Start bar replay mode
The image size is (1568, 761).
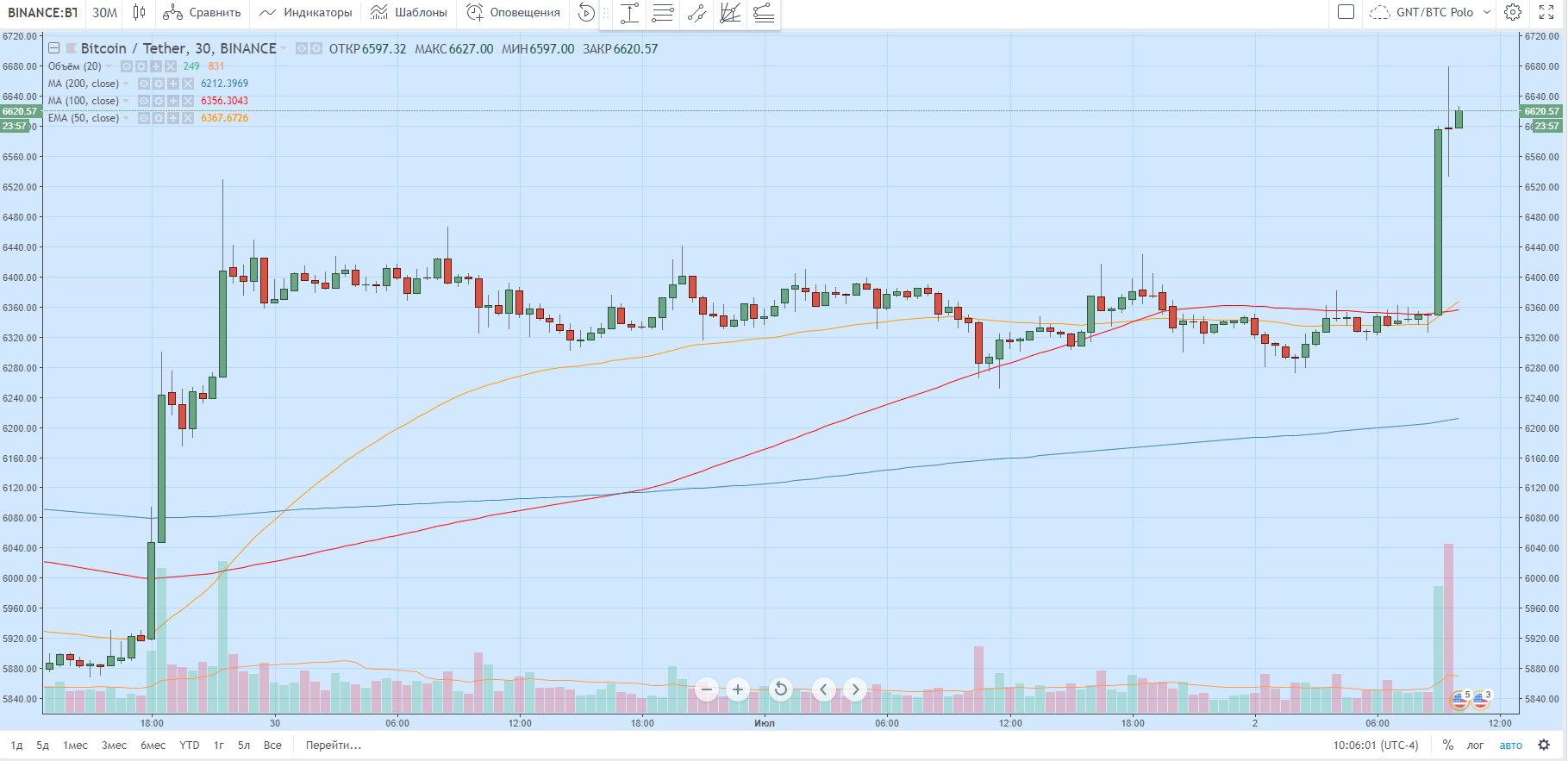pyautogui.click(x=586, y=12)
